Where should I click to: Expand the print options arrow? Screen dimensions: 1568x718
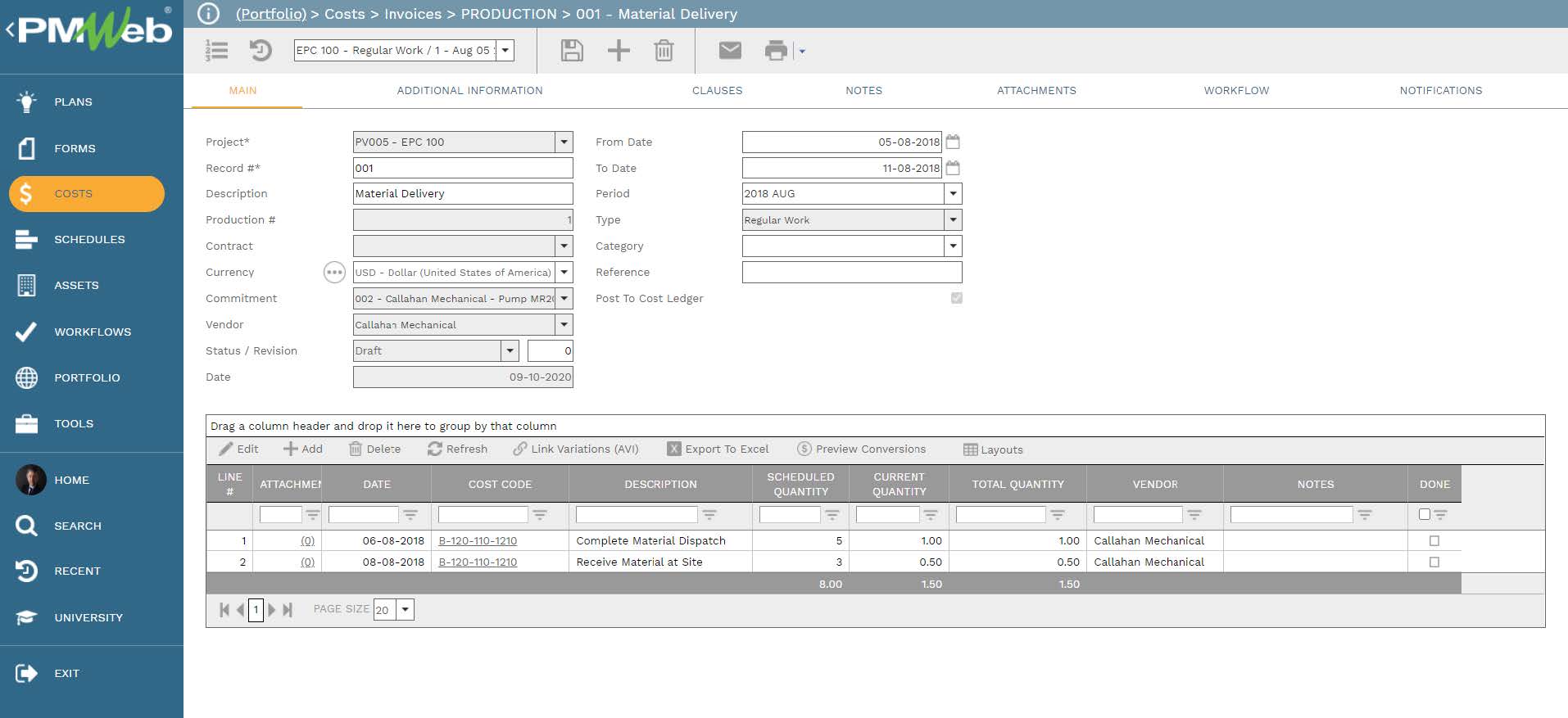coord(802,52)
